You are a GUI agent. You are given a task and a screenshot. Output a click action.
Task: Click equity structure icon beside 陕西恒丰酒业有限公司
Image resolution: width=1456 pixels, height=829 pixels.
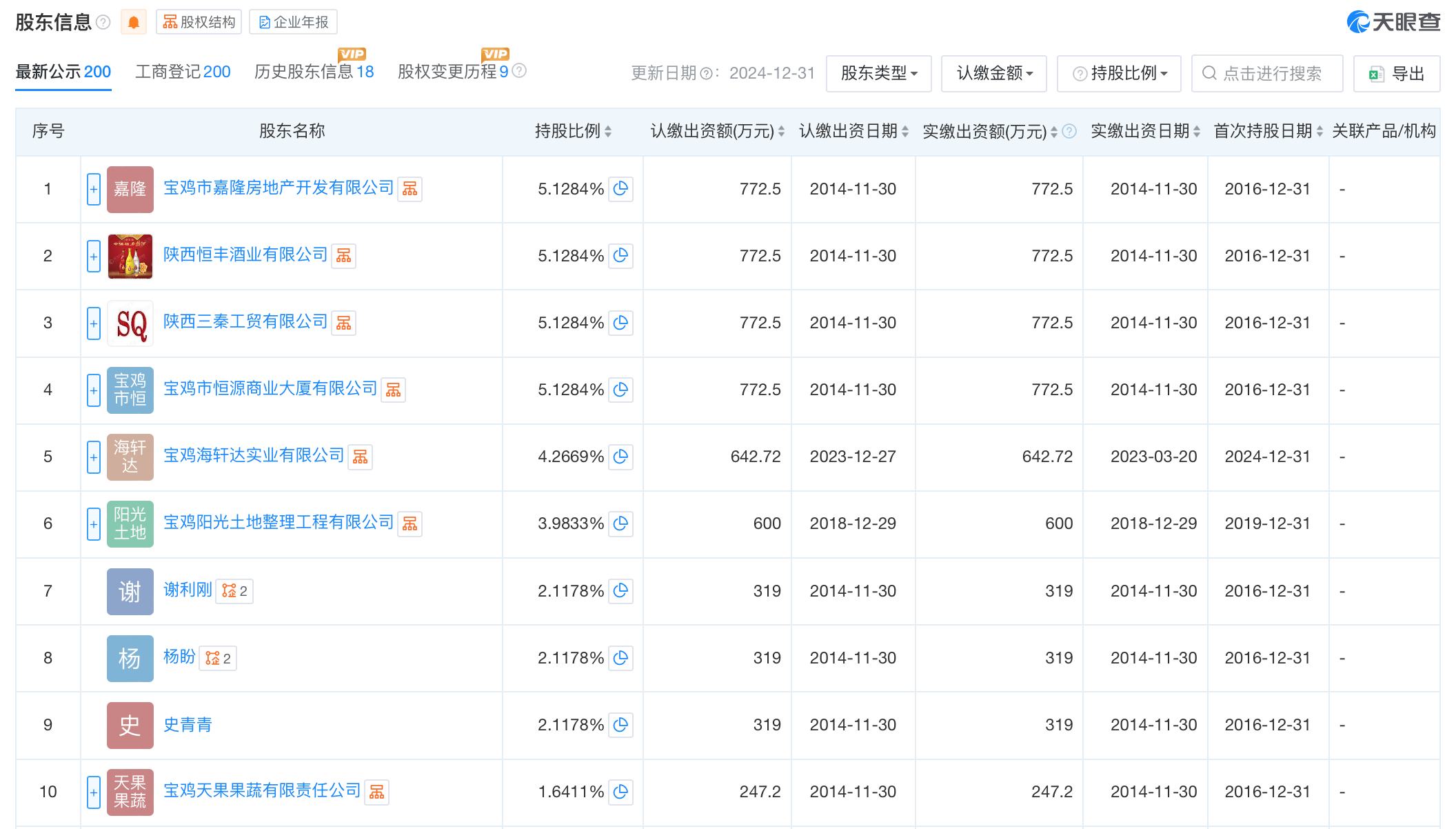(x=343, y=256)
